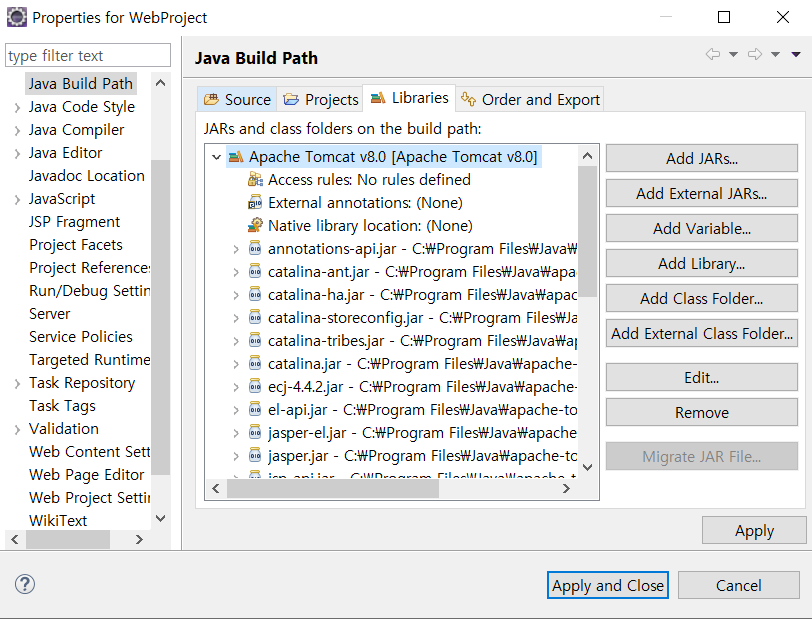The width and height of the screenshot is (812, 619).
Task: Click the JAR list vertical scrollbar thumb
Action: (587, 232)
